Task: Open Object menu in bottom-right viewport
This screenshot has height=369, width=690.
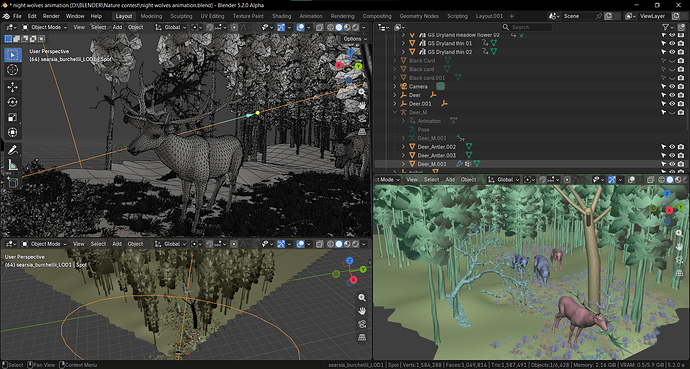Action: coord(468,179)
